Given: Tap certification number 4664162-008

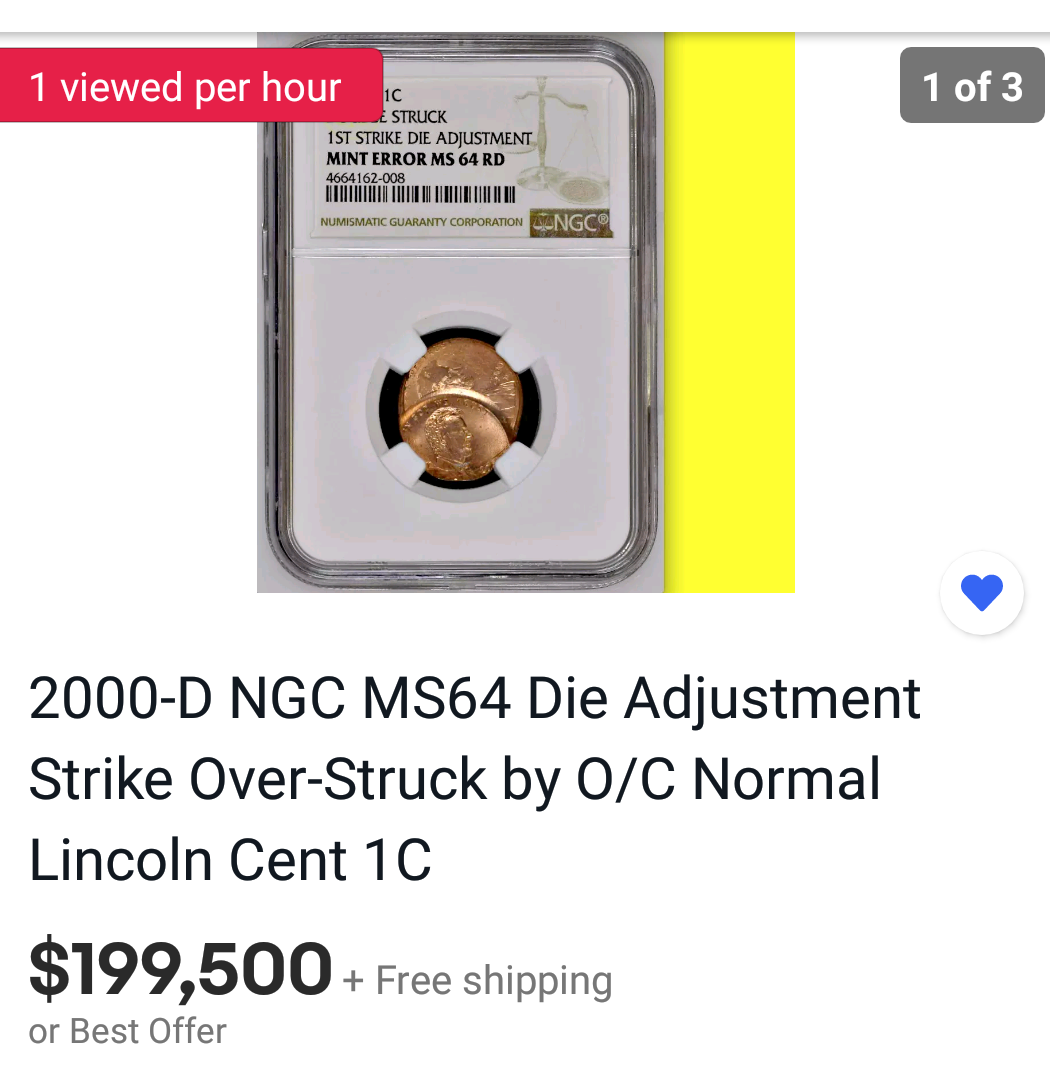Looking at the screenshot, I should (x=366, y=178).
